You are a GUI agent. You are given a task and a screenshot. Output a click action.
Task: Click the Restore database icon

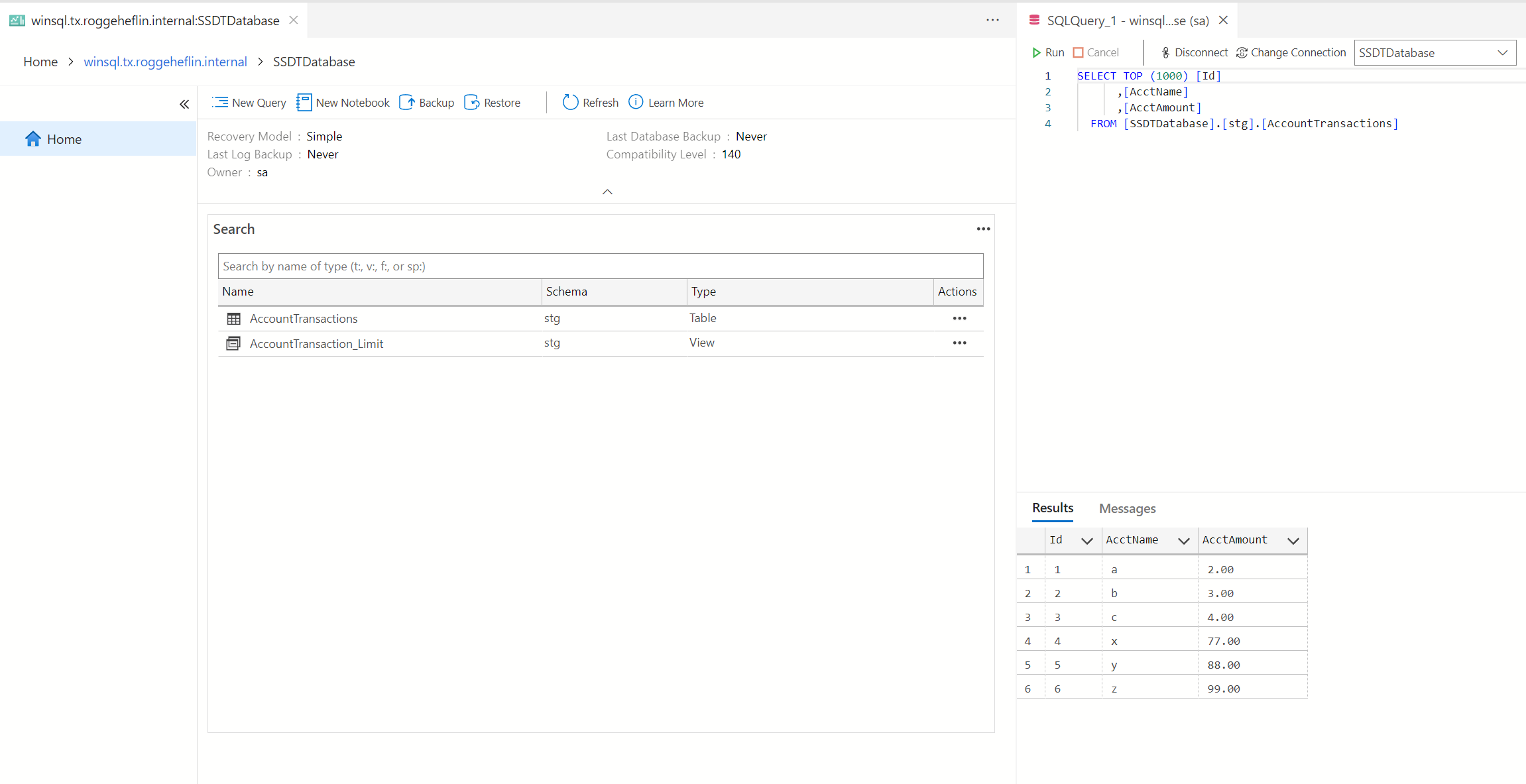[x=472, y=103]
